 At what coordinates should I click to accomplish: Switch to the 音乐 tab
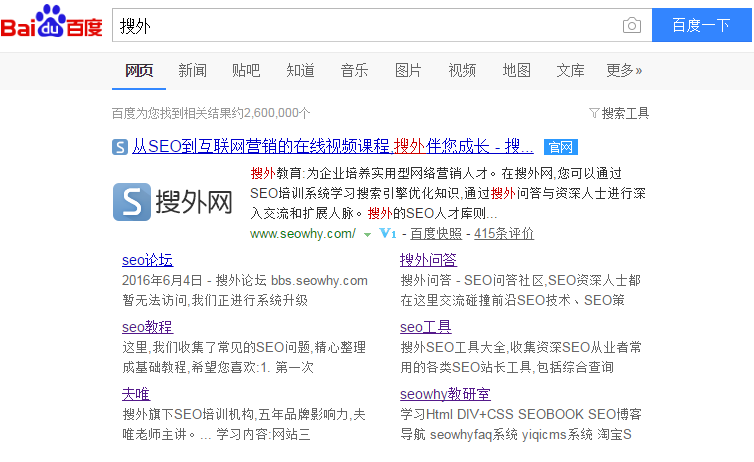(354, 71)
